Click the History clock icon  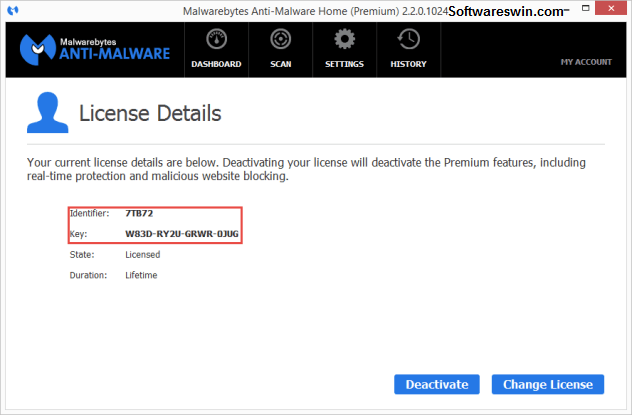tap(408, 39)
